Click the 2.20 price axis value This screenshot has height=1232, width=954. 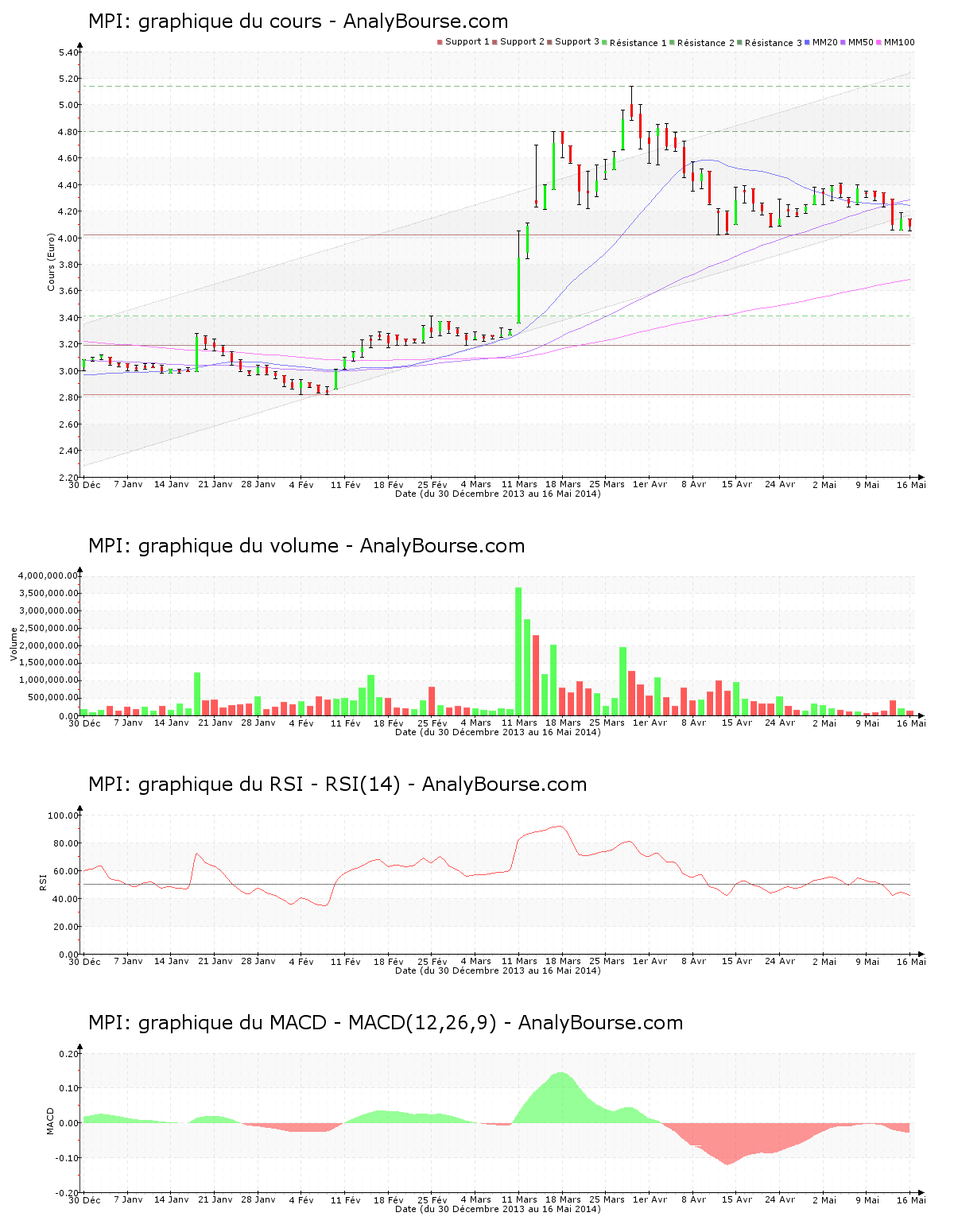[x=68, y=478]
